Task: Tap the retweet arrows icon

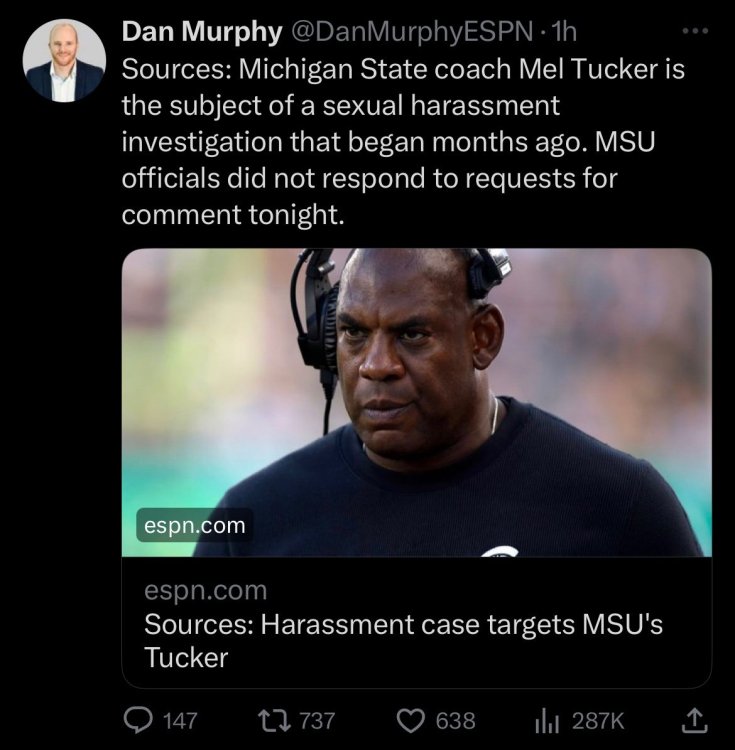Action: 271,719
